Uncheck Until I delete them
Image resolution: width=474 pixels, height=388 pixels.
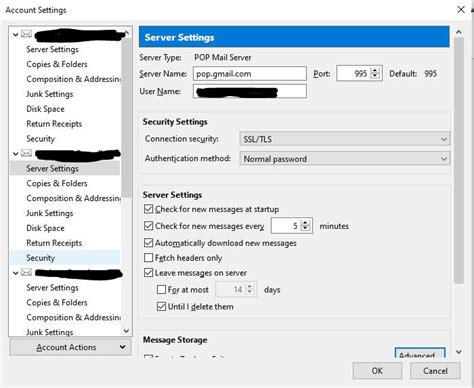161,306
